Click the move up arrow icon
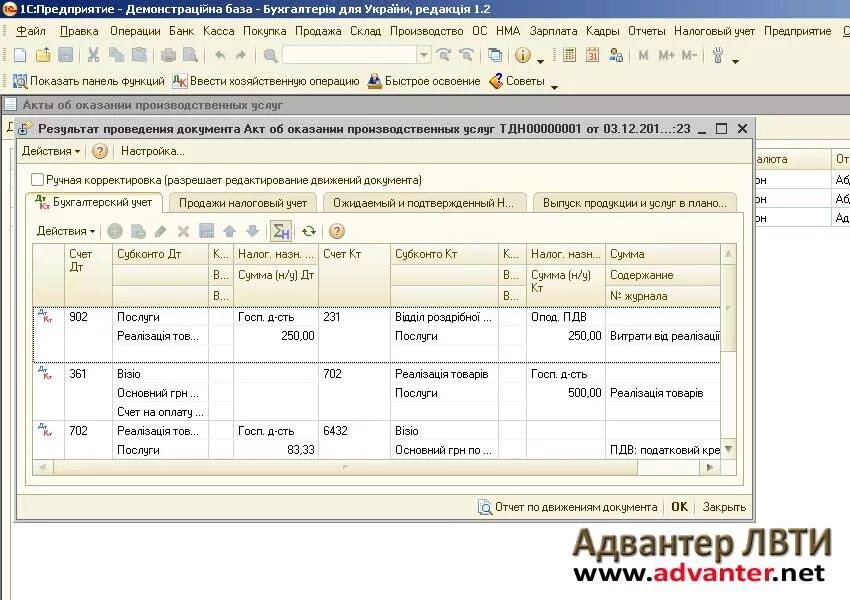 (x=229, y=231)
